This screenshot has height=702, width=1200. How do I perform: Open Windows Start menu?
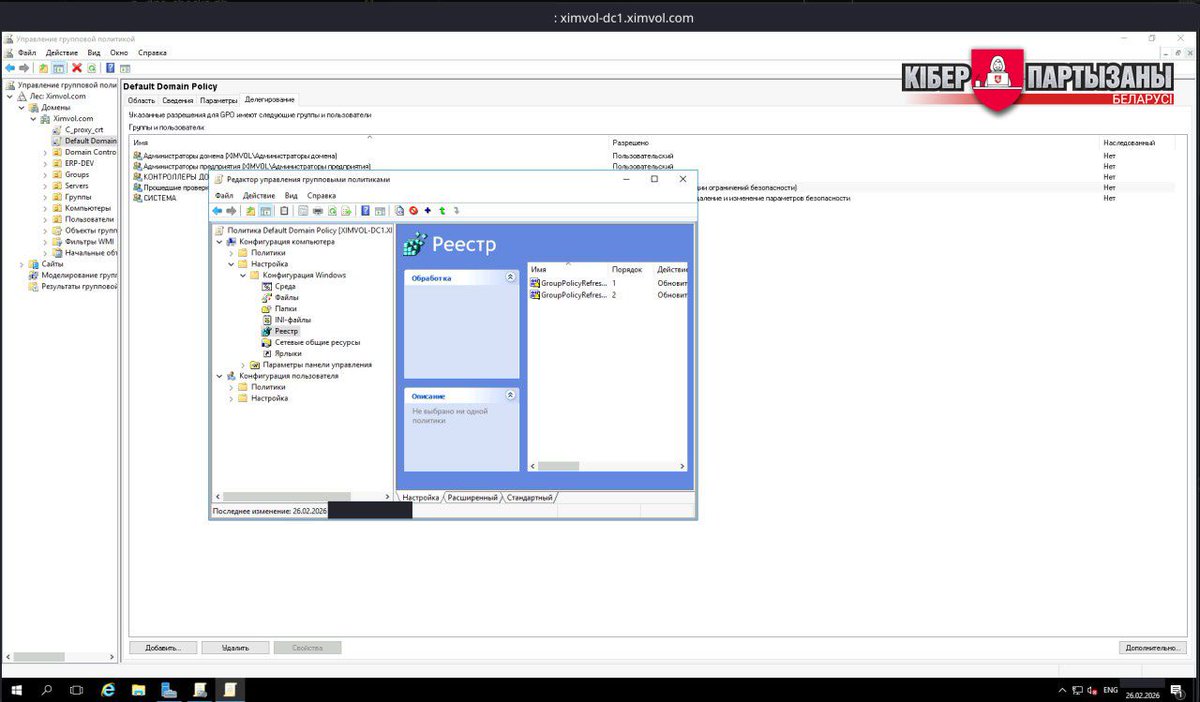tap(17, 690)
